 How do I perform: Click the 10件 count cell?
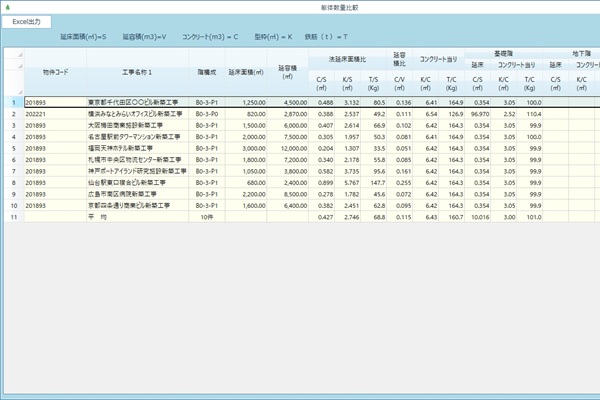(207, 217)
